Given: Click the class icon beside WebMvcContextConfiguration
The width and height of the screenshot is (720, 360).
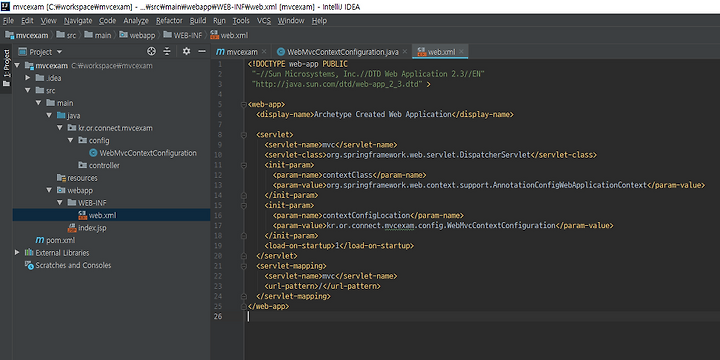Looking at the screenshot, I should 93,153.
